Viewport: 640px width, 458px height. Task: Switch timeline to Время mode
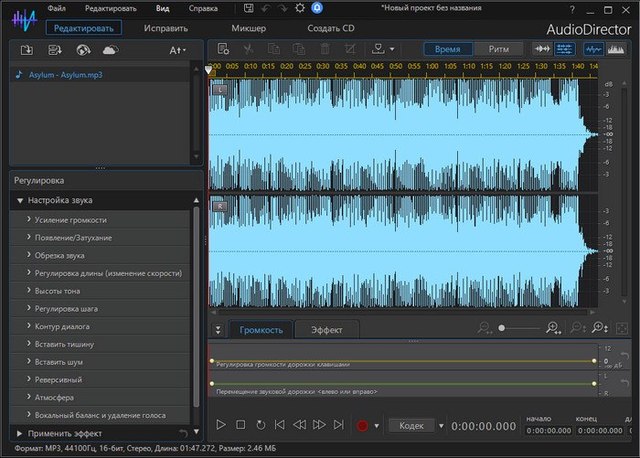447,48
